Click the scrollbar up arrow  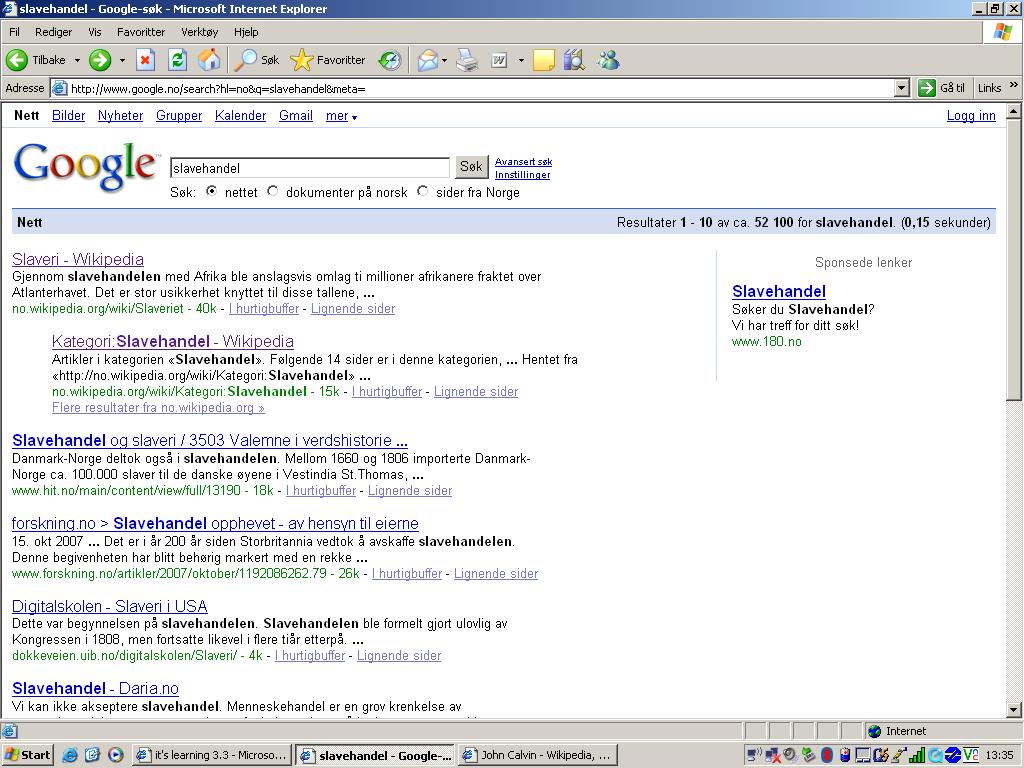[x=1014, y=112]
